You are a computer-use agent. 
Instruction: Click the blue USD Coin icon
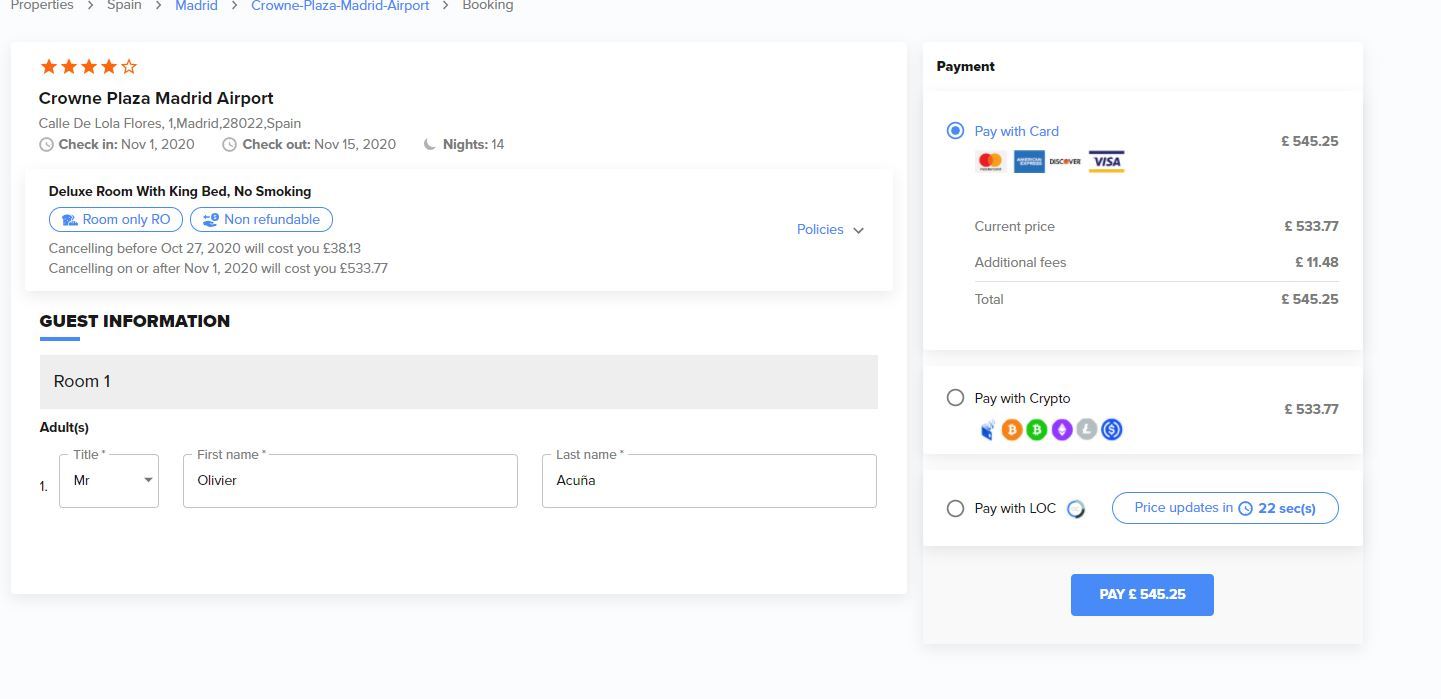(1111, 430)
